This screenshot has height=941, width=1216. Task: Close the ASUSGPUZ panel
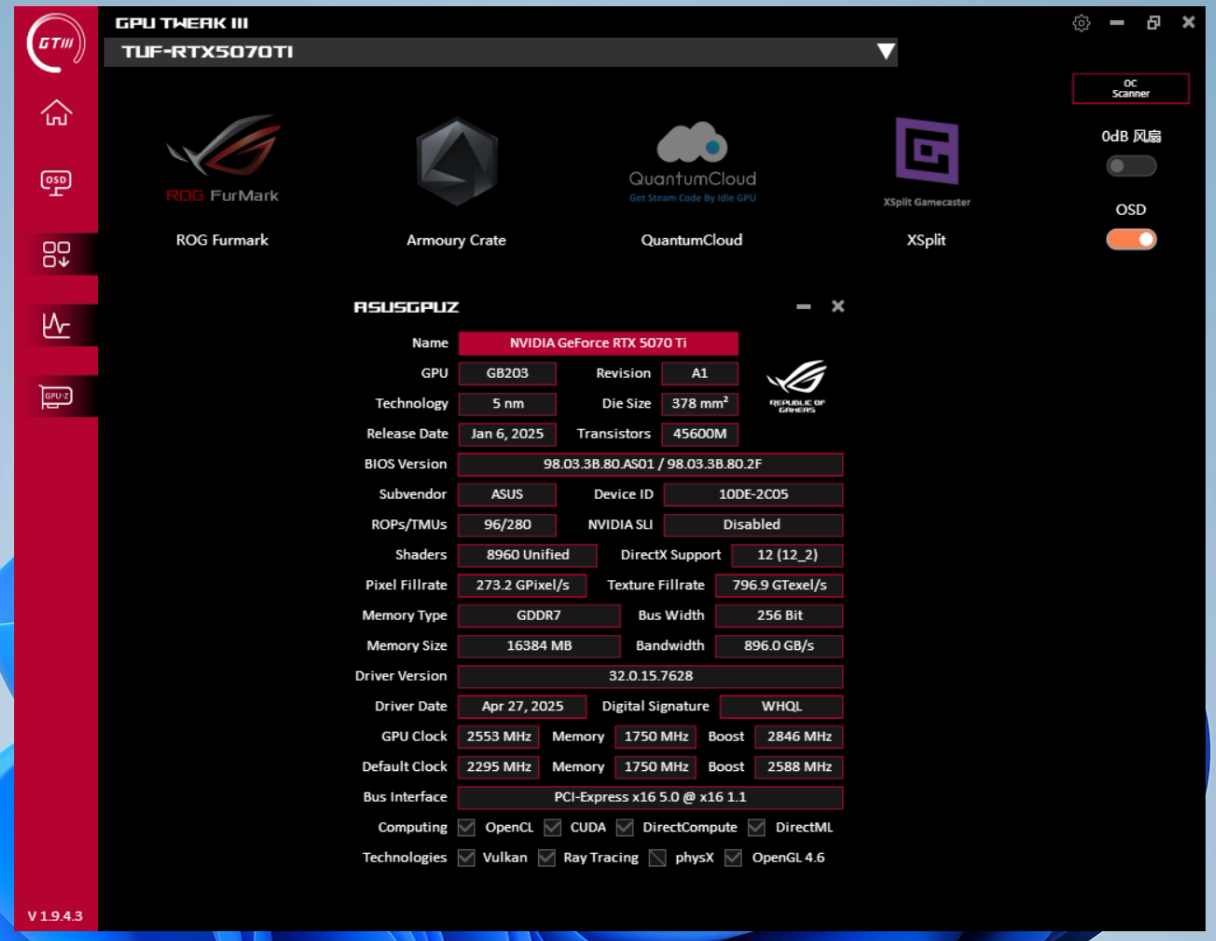pyautogui.click(x=838, y=306)
